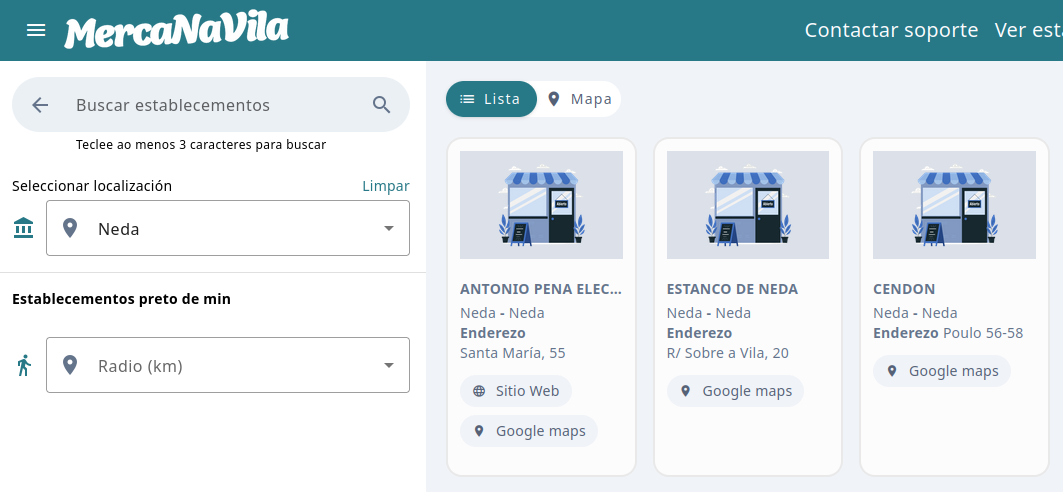
Task: Open the Radio (km) dropdown
Action: tap(389, 365)
